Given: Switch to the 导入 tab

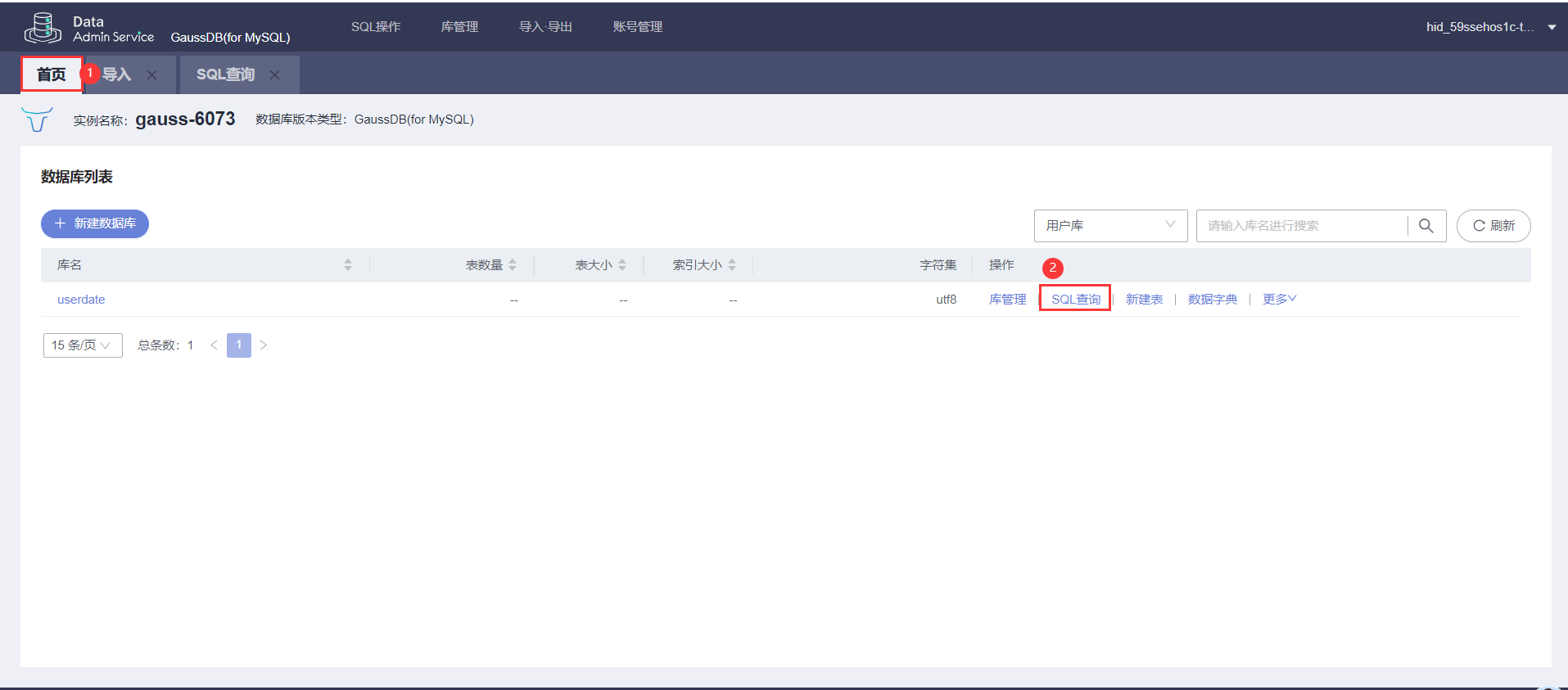Looking at the screenshot, I should 116,74.
